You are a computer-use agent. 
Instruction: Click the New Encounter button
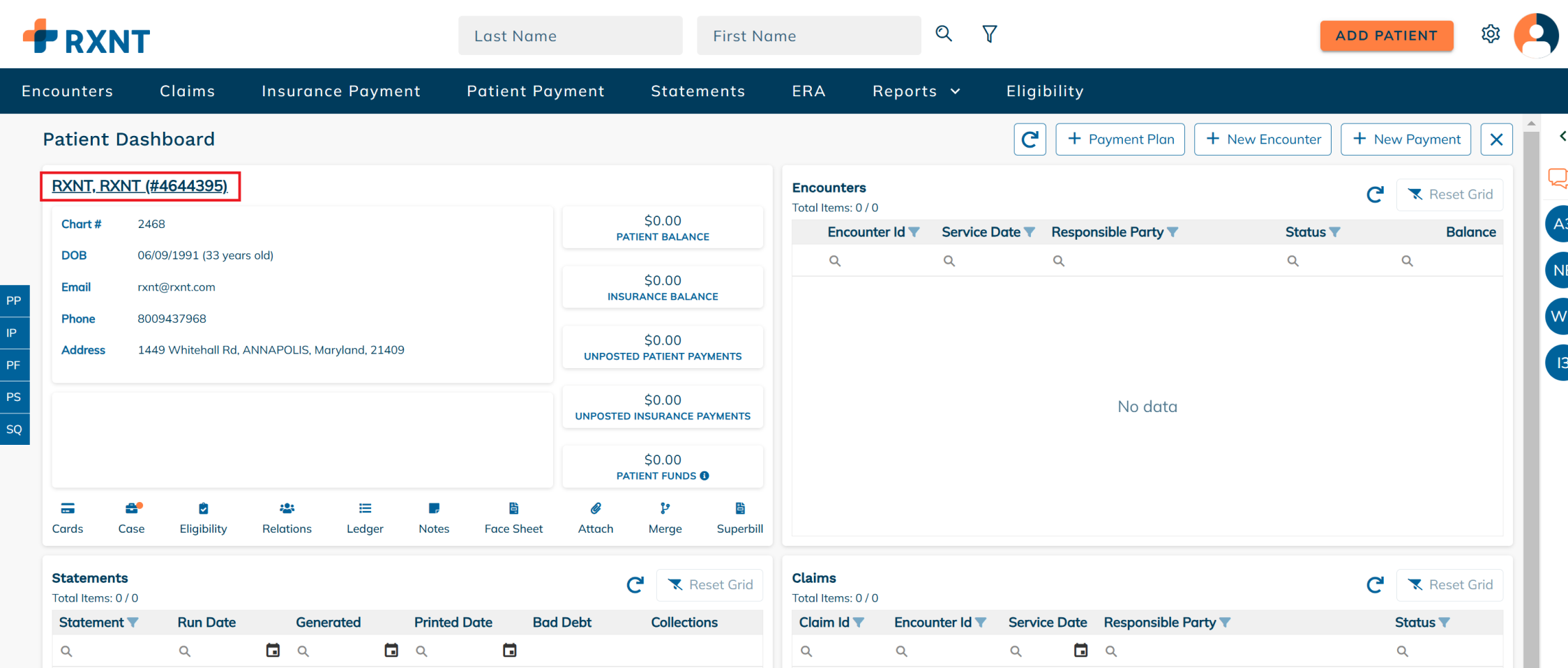pos(1262,139)
